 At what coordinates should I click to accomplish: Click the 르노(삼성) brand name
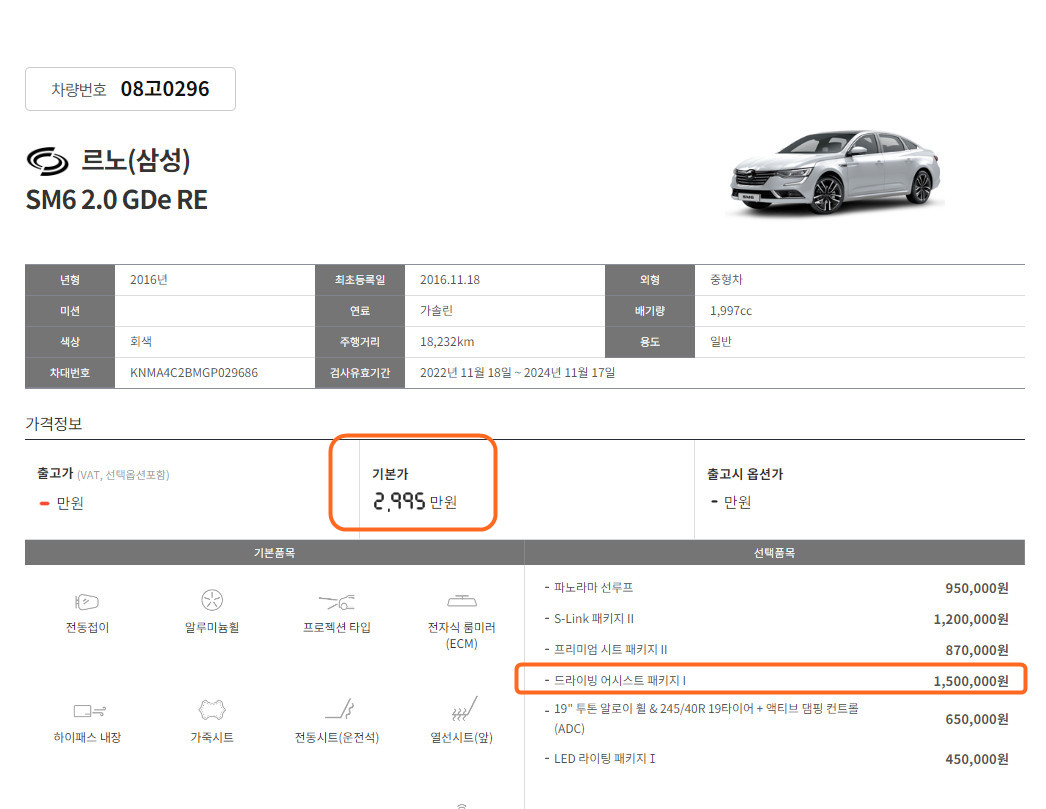tap(135, 160)
